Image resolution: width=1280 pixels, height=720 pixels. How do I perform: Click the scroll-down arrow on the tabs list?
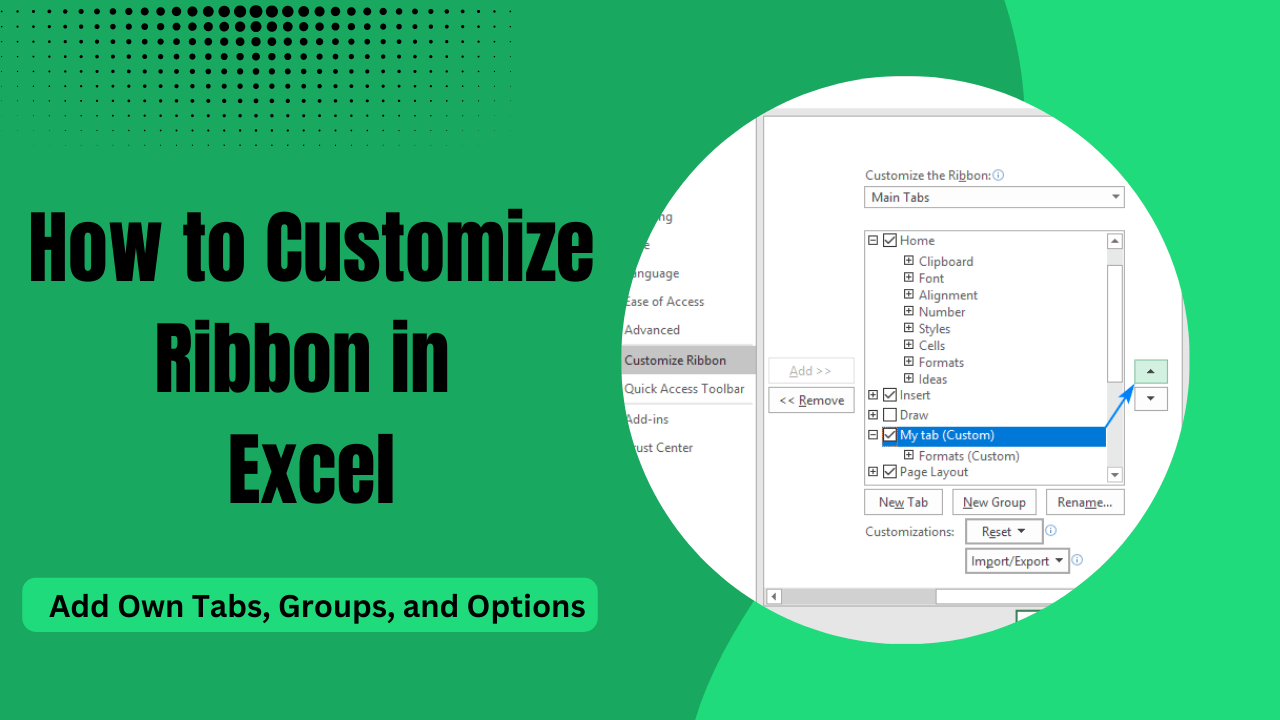(1114, 474)
